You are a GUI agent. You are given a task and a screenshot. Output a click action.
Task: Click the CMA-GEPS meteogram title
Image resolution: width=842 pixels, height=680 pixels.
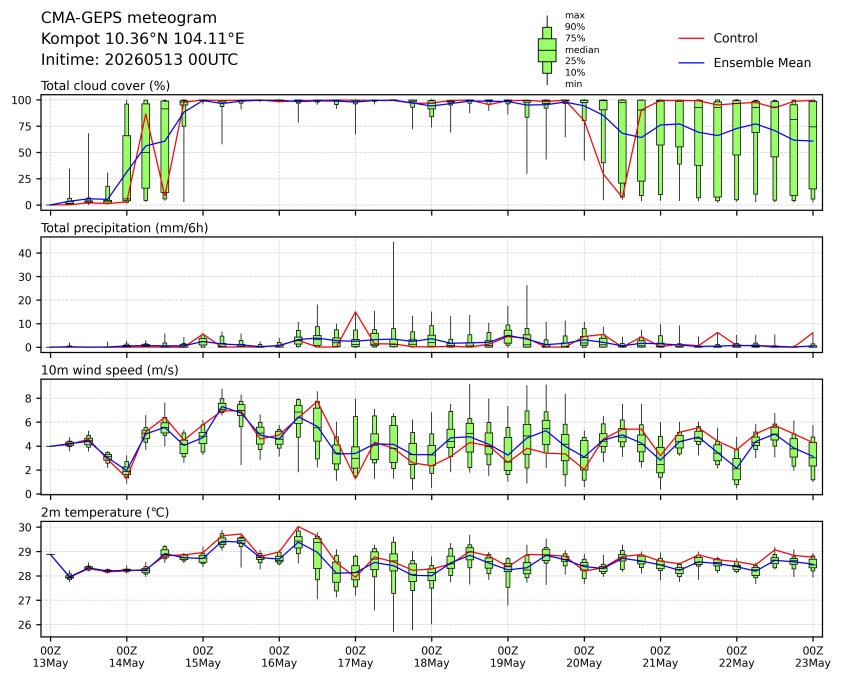tap(129, 18)
